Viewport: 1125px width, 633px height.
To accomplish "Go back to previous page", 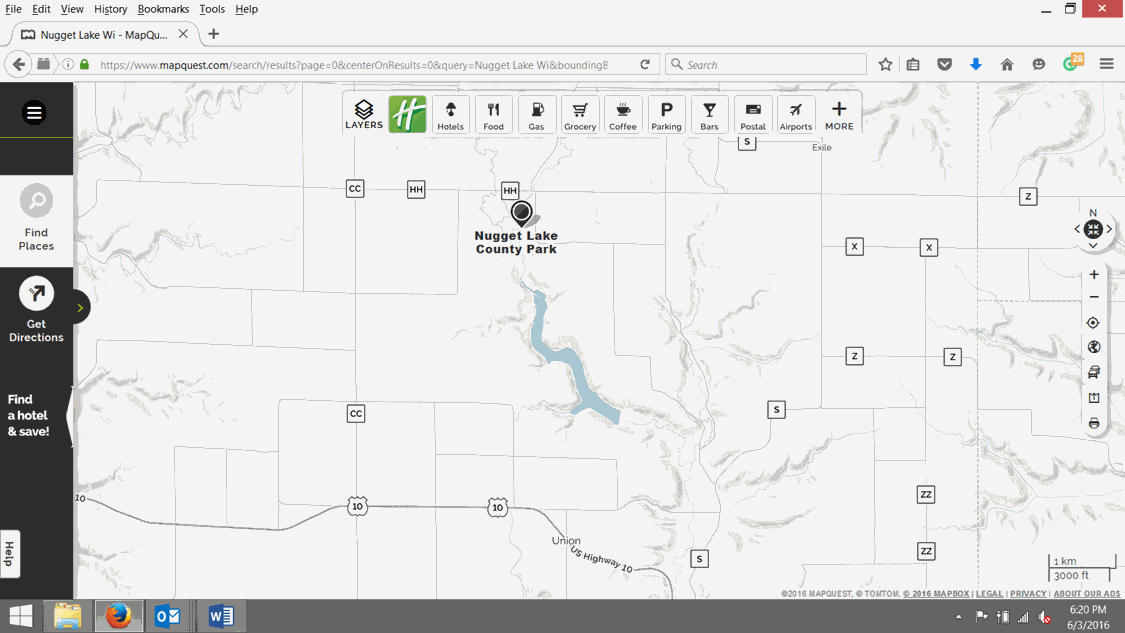I will coord(19,64).
